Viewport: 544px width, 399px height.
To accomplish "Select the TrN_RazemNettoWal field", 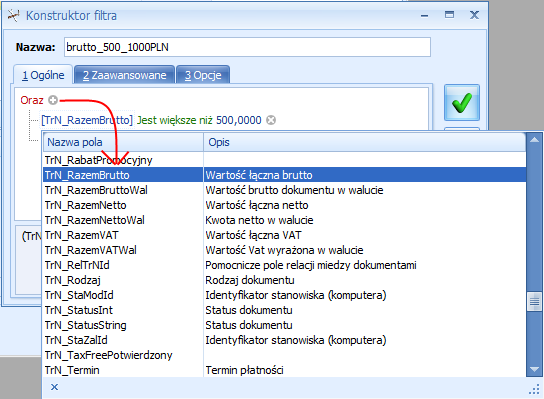I will (x=95, y=220).
